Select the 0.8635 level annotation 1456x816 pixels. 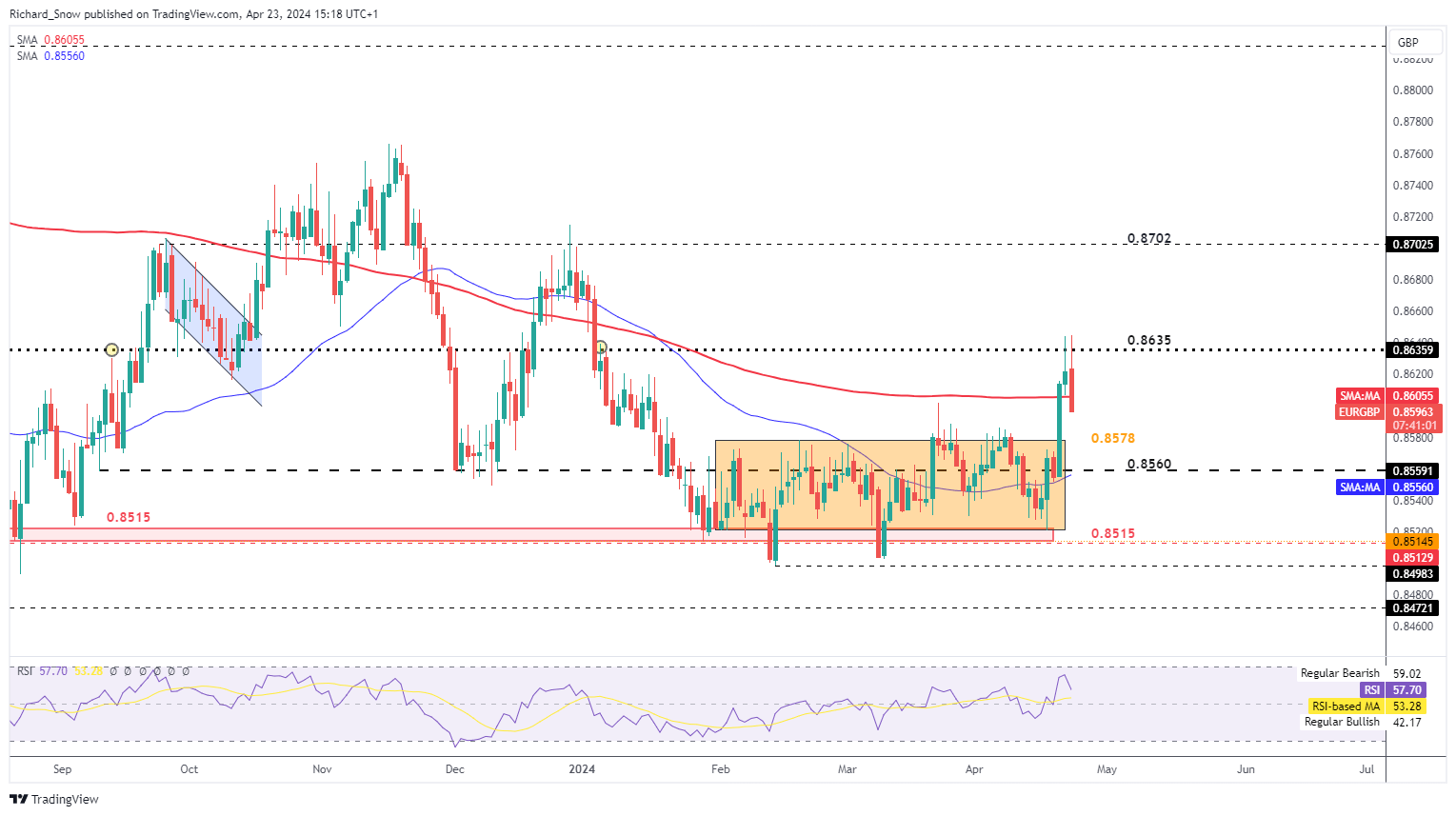point(1149,340)
